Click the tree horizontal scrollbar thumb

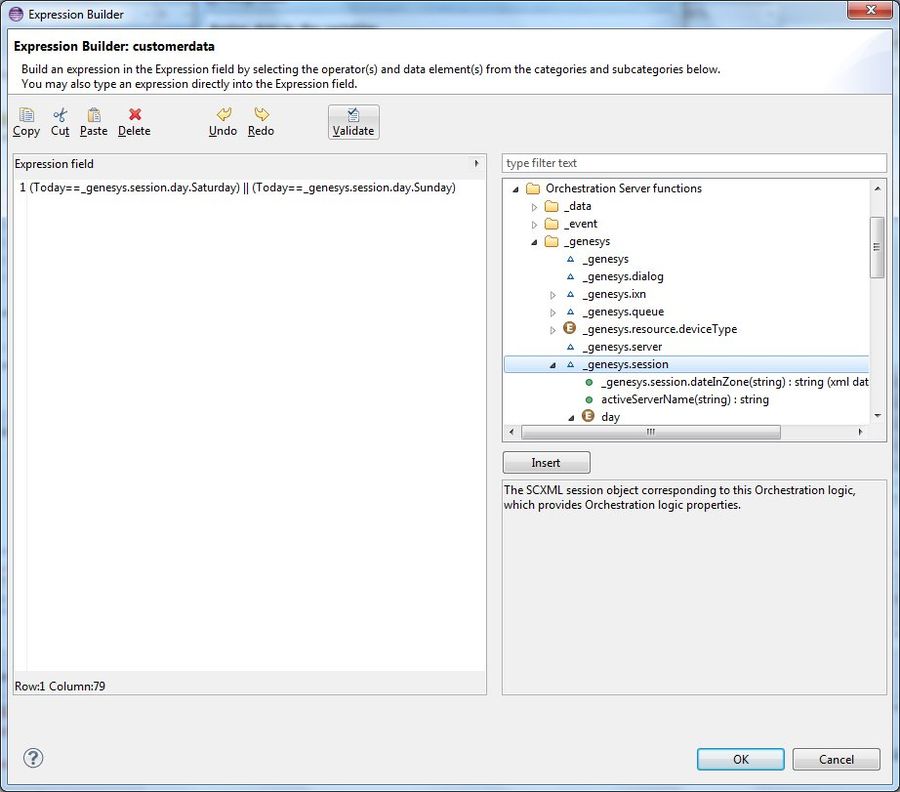[651, 432]
